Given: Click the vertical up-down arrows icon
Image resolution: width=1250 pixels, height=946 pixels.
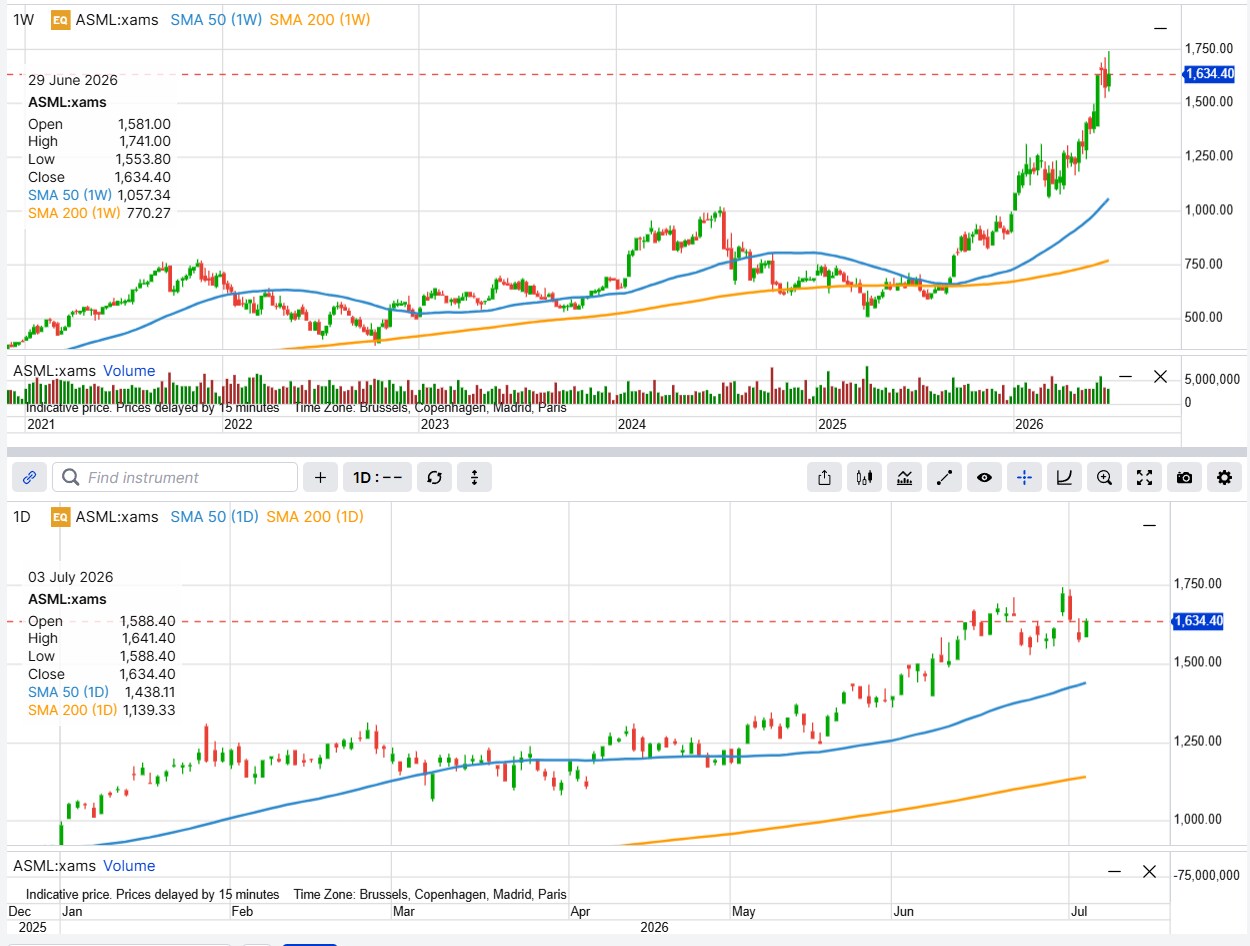Looking at the screenshot, I should coord(474,478).
